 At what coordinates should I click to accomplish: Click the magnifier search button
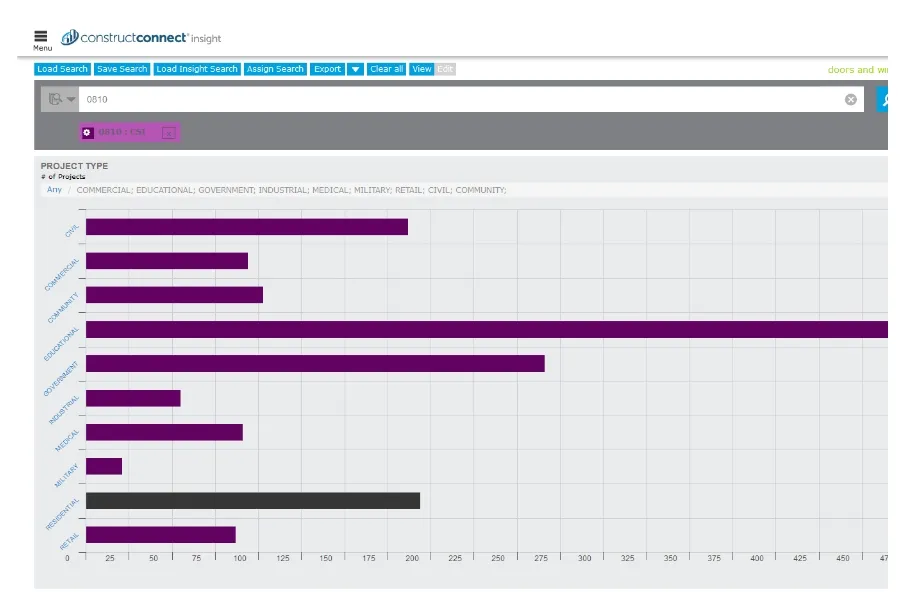point(882,99)
